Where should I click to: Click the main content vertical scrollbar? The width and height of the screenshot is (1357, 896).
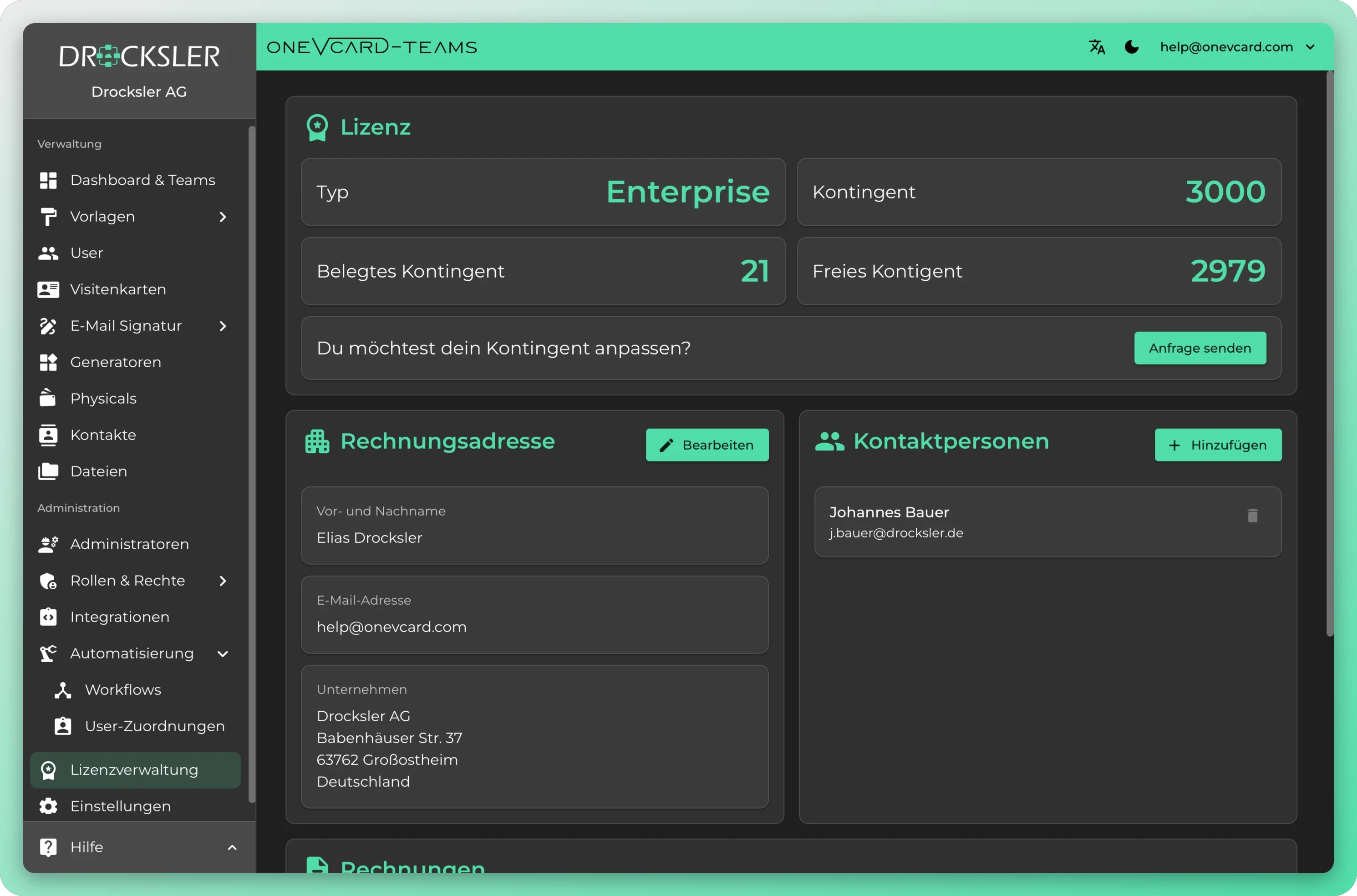[x=1330, y=353]
